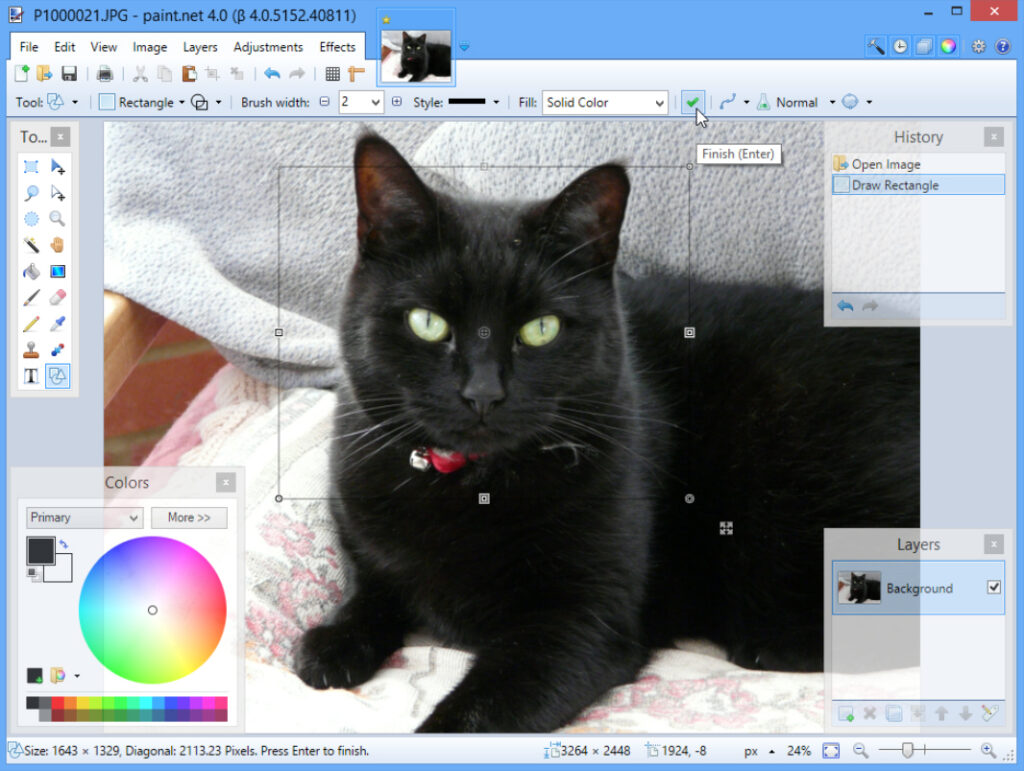Select the Magic Wand tool
The height and width of the screenshot is (771, 1024).
31,245
